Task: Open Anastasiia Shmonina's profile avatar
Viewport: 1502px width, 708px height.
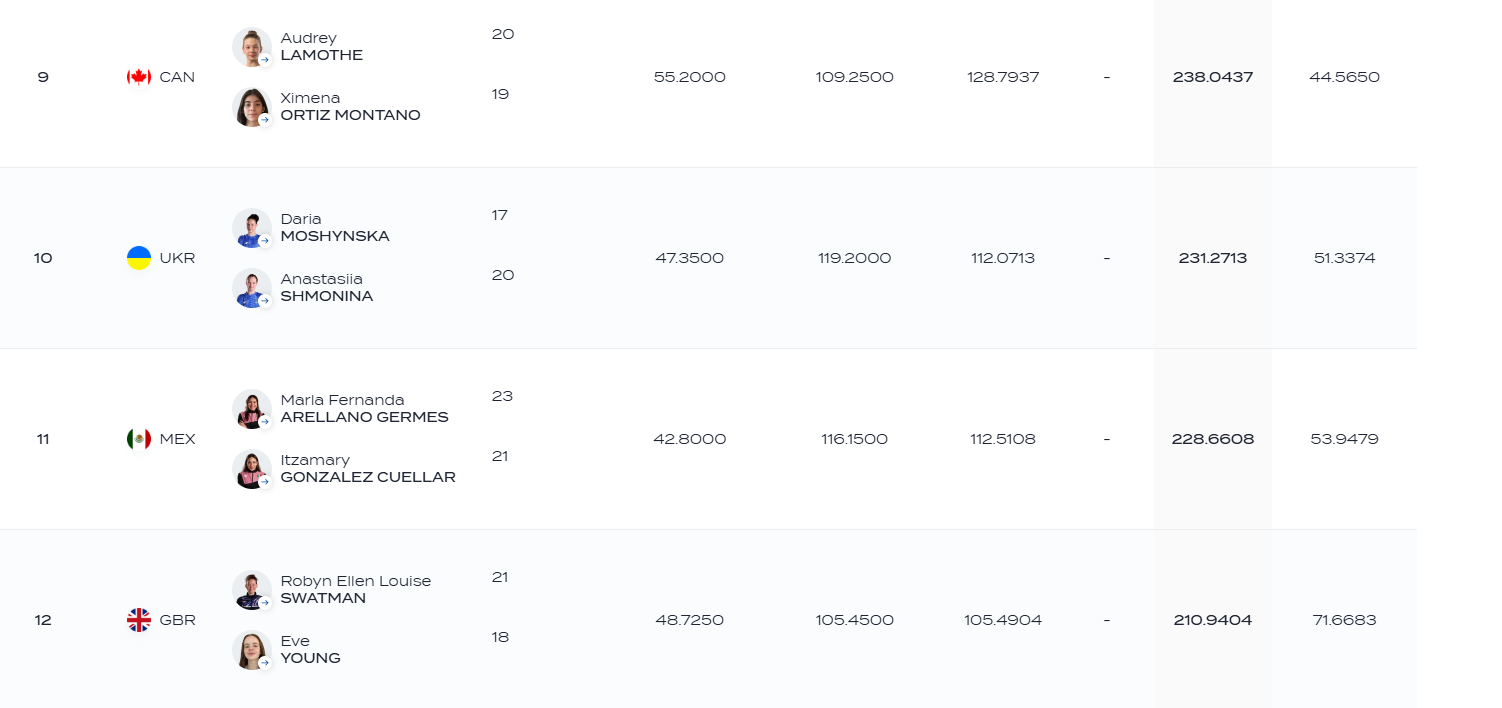Action: (252, 288)
